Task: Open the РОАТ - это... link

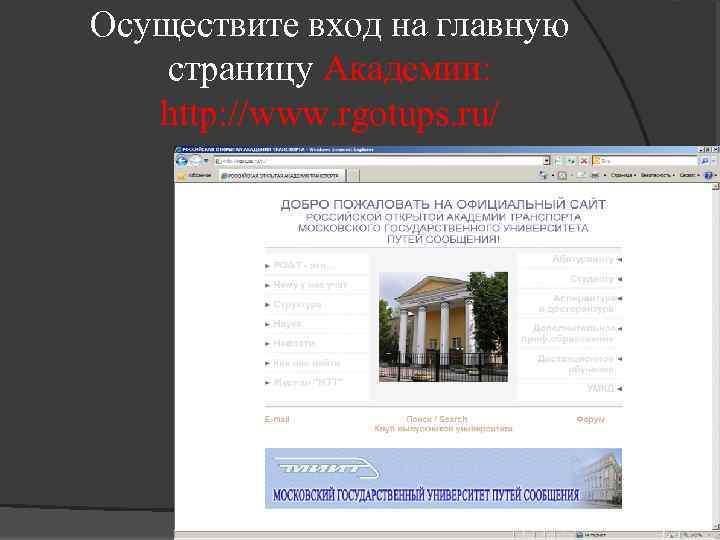Action: pyautogui.click(x=304, y=265)
